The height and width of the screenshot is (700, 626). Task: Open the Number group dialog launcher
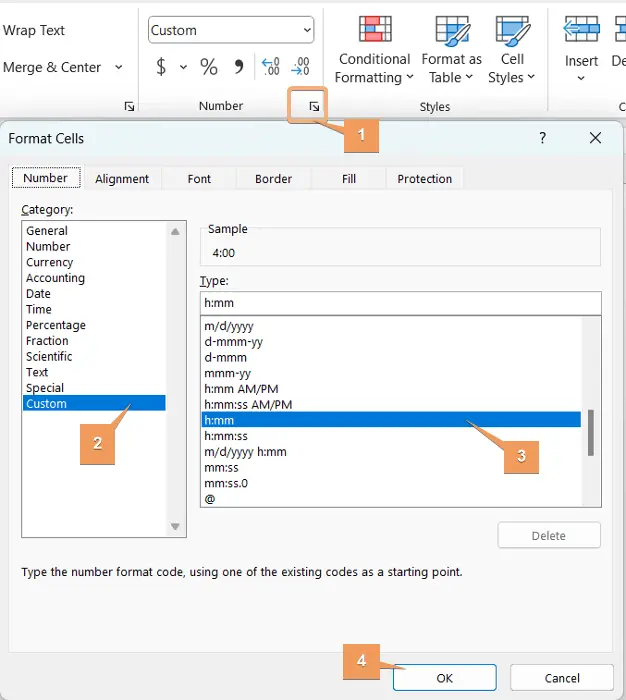click(314, 106)
